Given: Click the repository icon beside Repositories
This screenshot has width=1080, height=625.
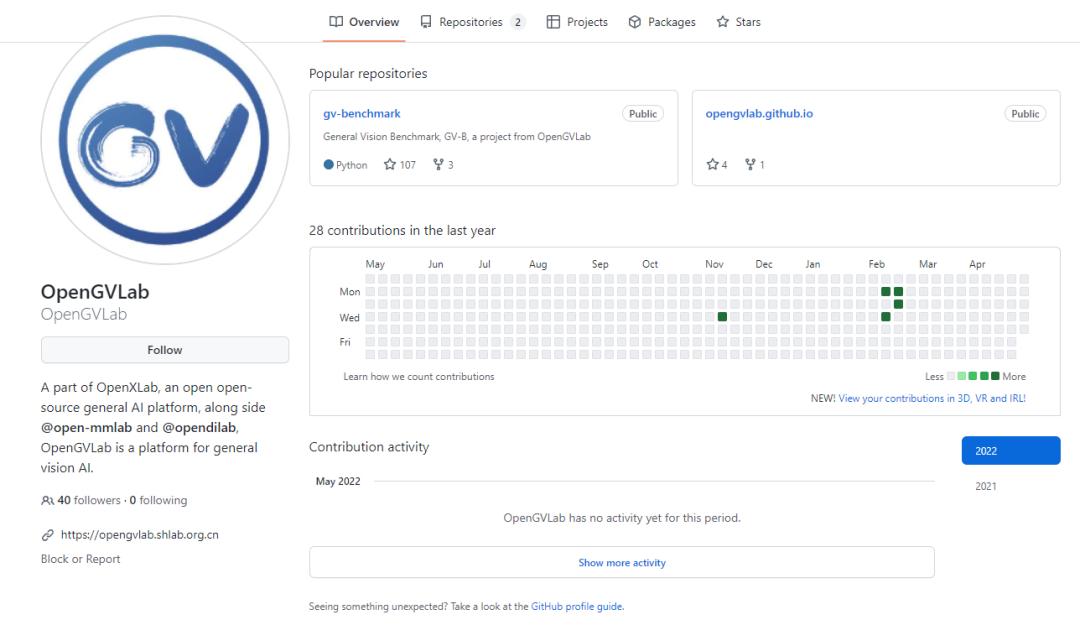Looking at the screenshot, I should pos(427,22).
